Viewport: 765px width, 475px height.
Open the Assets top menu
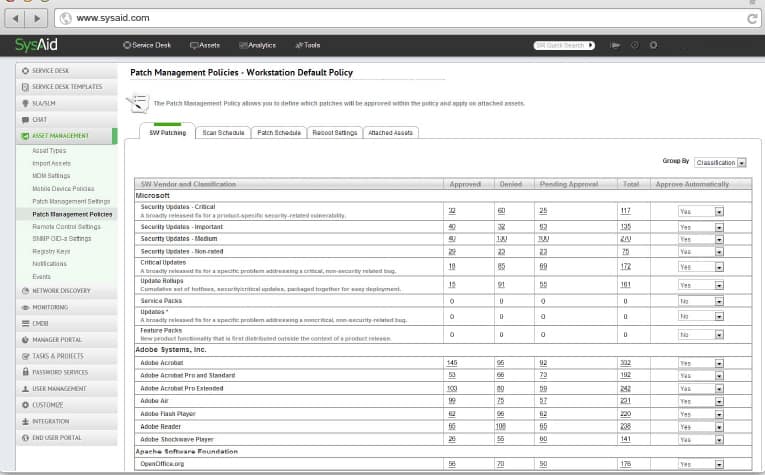pos(205,45)
